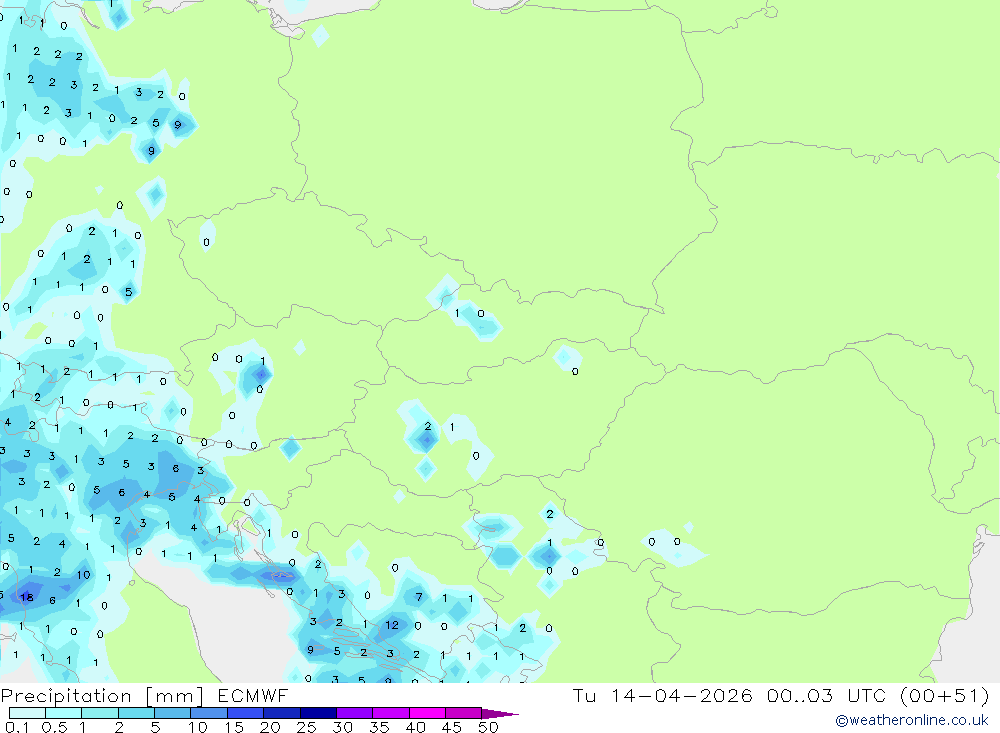This screenshot has width=1000, height=733.
Task: Click the weatheronline.co.uk link
Action: 912,720
